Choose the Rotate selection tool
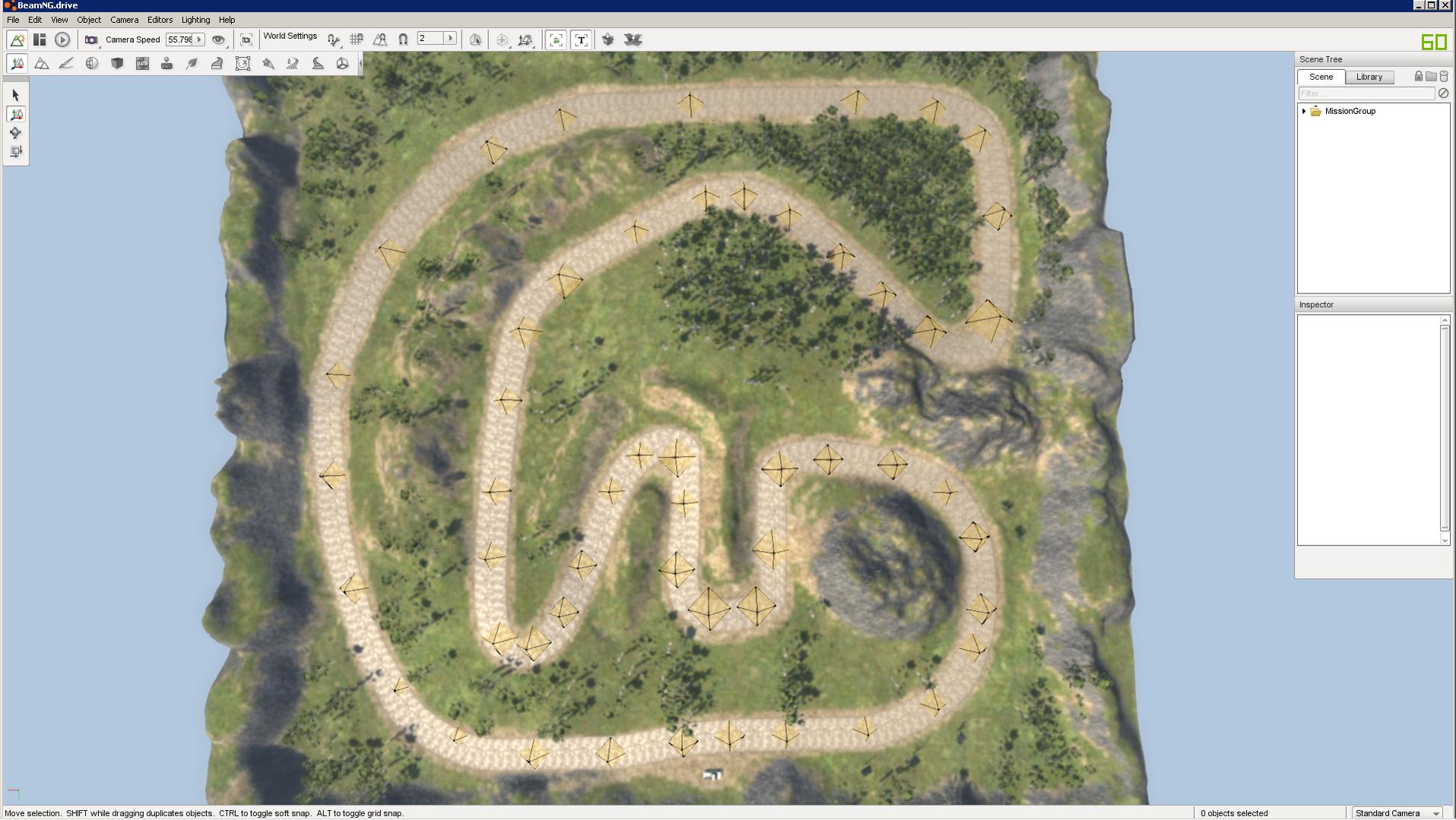 16,133
